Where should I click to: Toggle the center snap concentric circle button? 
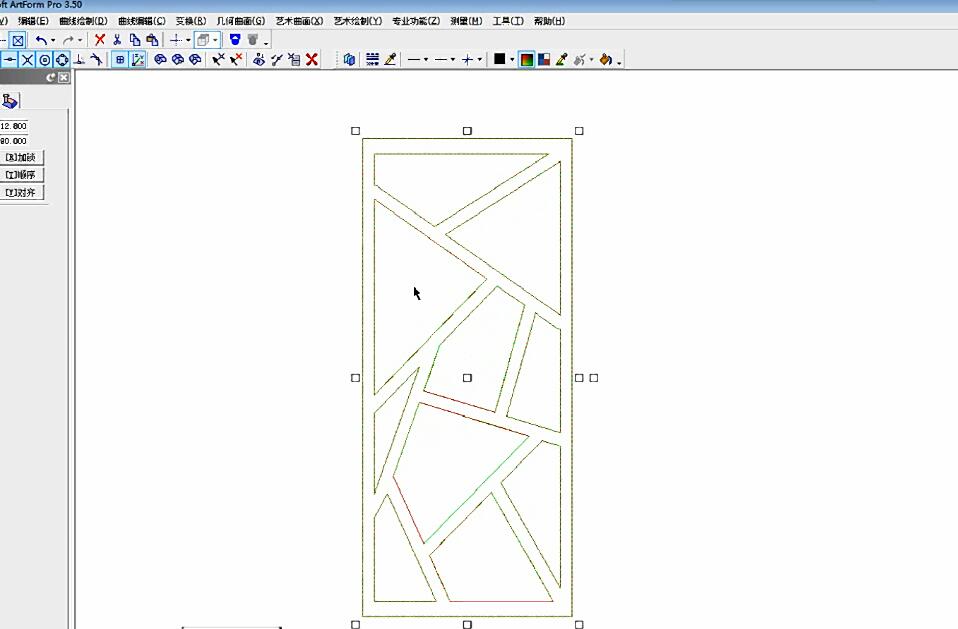[x=45, y=60]
